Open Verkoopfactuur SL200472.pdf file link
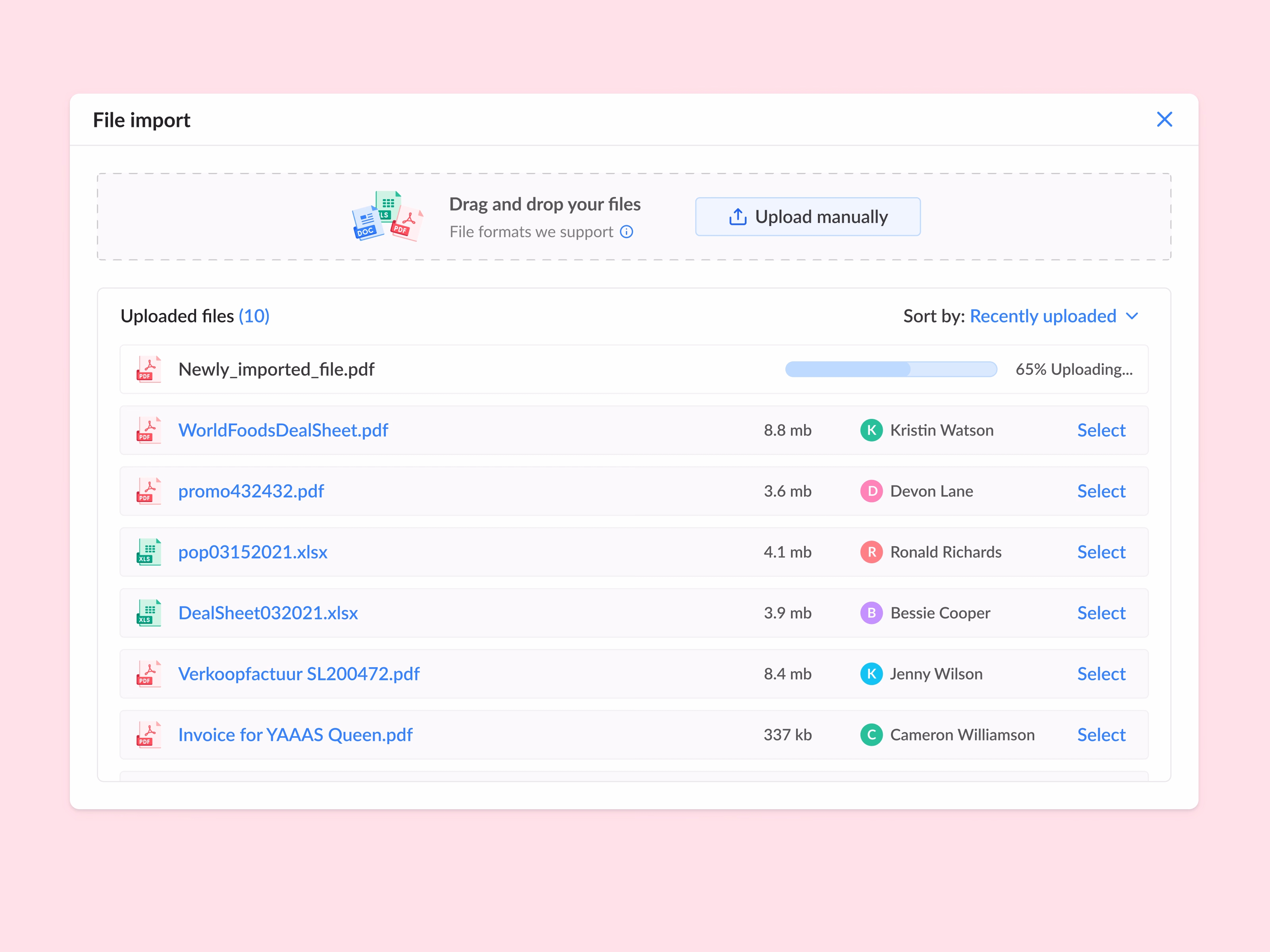Screen dimensions: 1270x952 (x=298, y=673)
